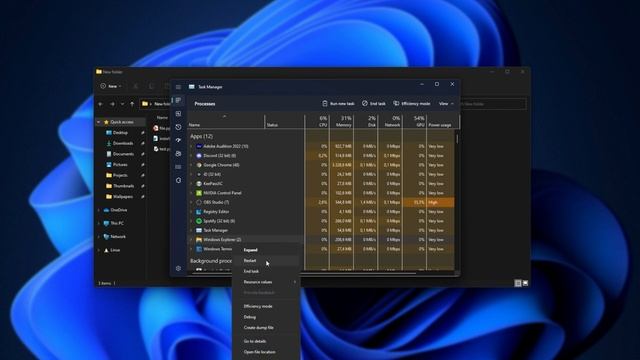Select the Processes page icon in sidebar
Screen dimensions: 640x360
pos(178,100)
